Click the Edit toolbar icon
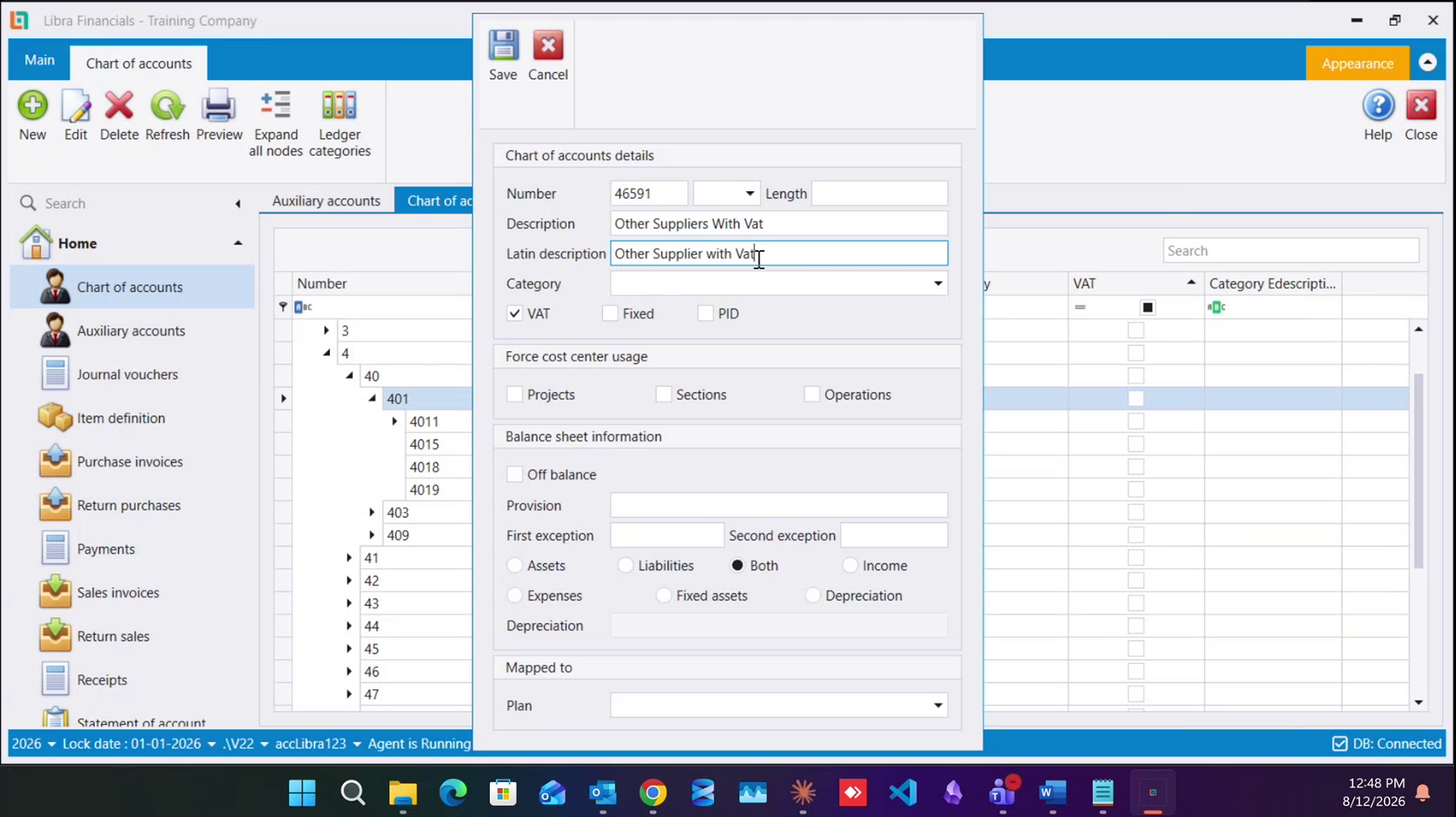This screenshot has height=817, width=1456. (x=76, y=106)
